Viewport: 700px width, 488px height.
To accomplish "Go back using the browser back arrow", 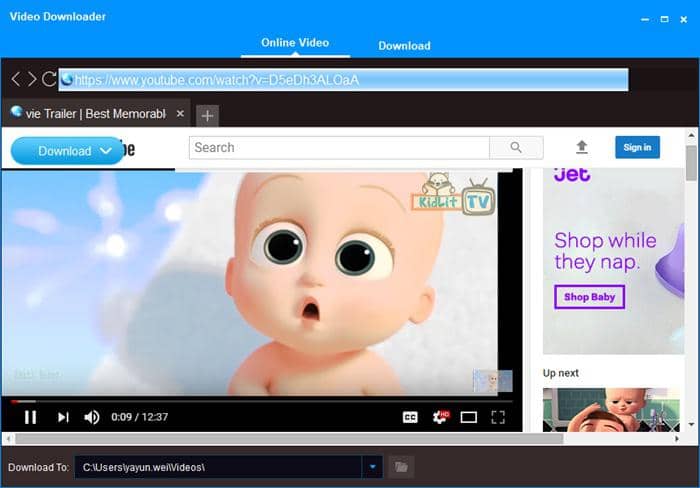I will 16,79.
